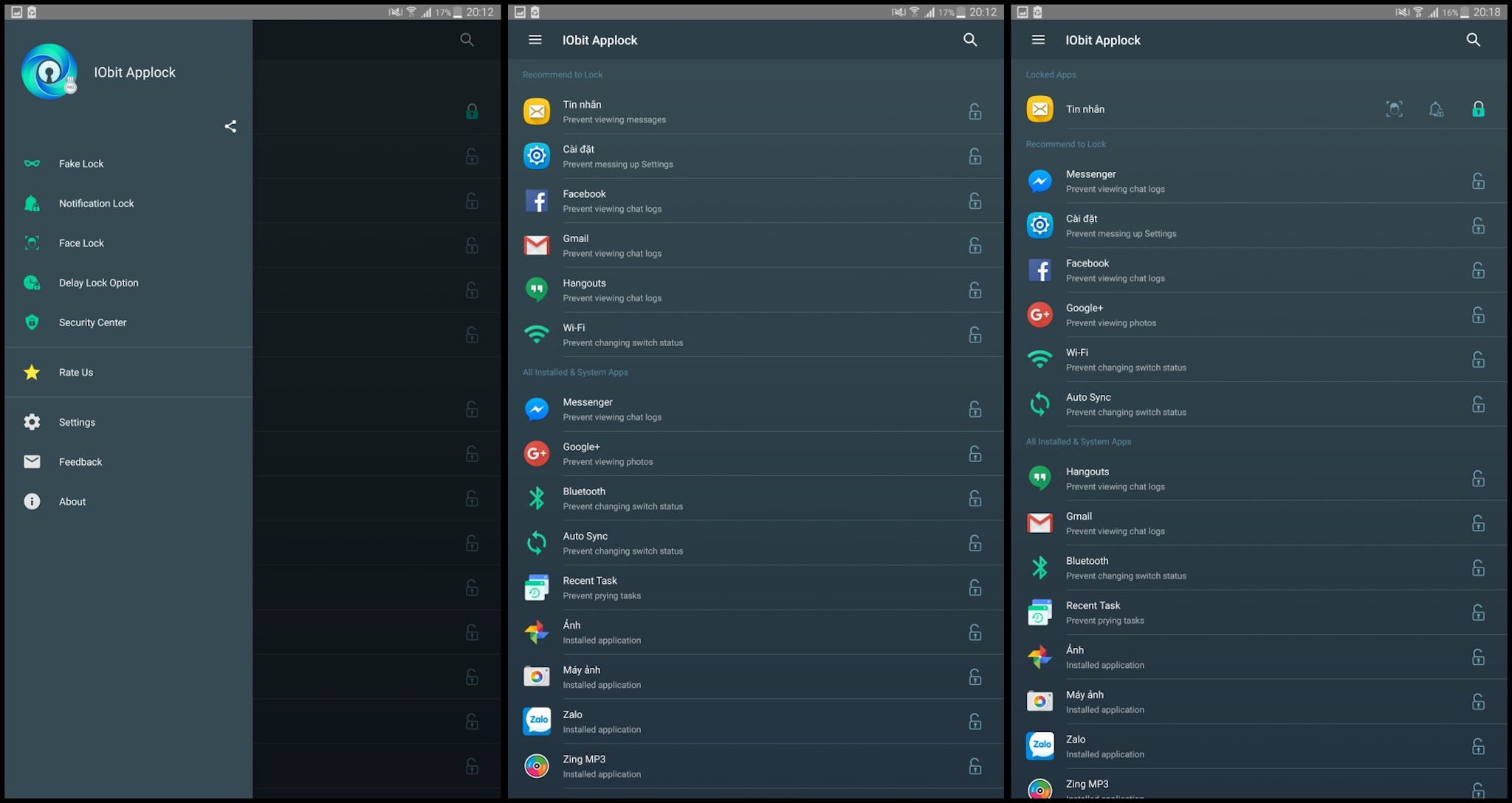1512x803 pixels.
Task: Lock Hangouts on the right screen
Action: pos(1478,479)
